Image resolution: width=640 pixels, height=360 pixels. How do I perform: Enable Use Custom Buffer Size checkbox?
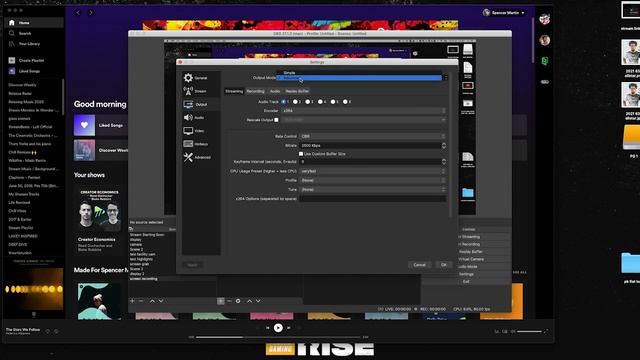point(301,154)
